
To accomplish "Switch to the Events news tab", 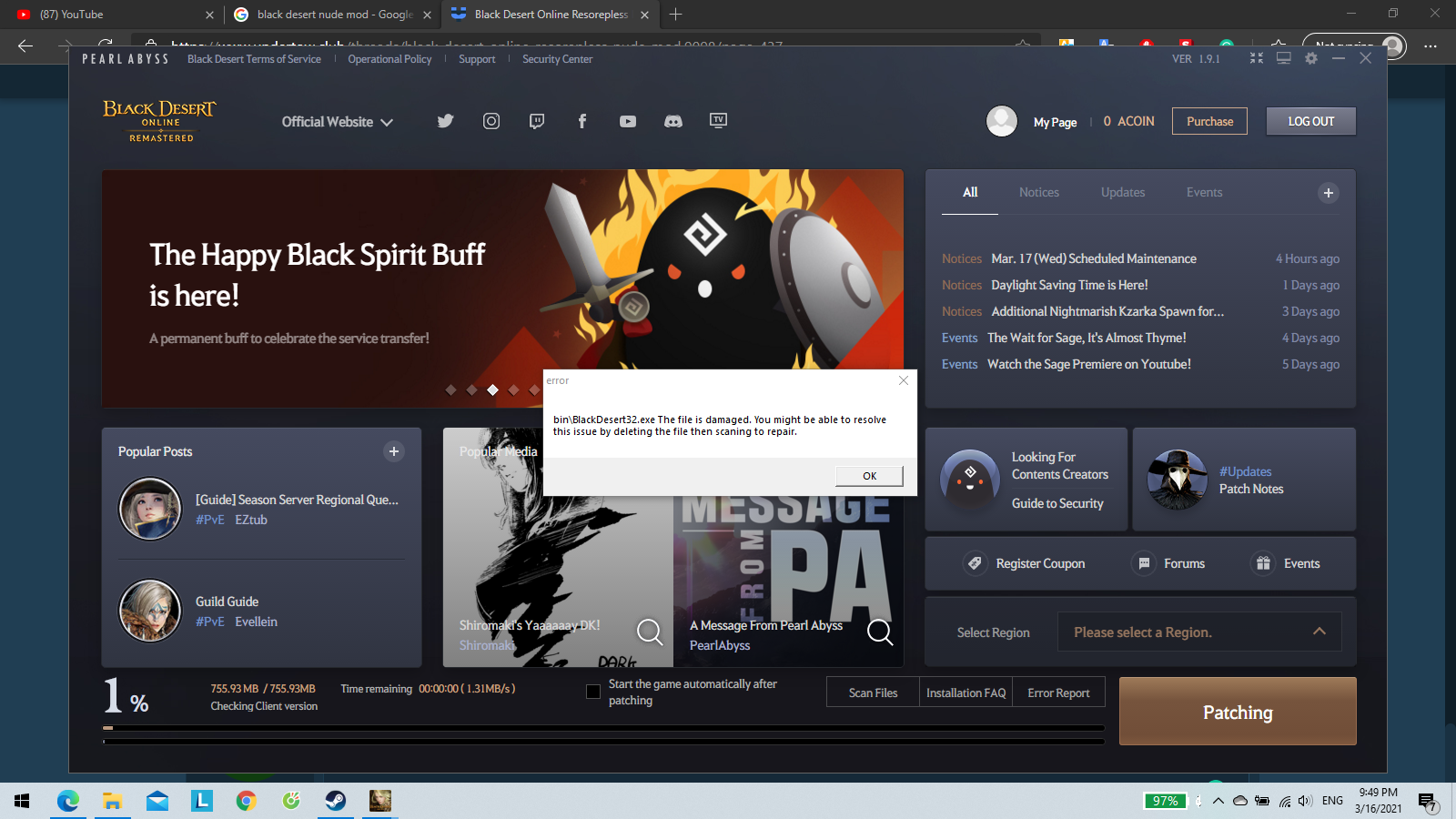I will 1204,193.
